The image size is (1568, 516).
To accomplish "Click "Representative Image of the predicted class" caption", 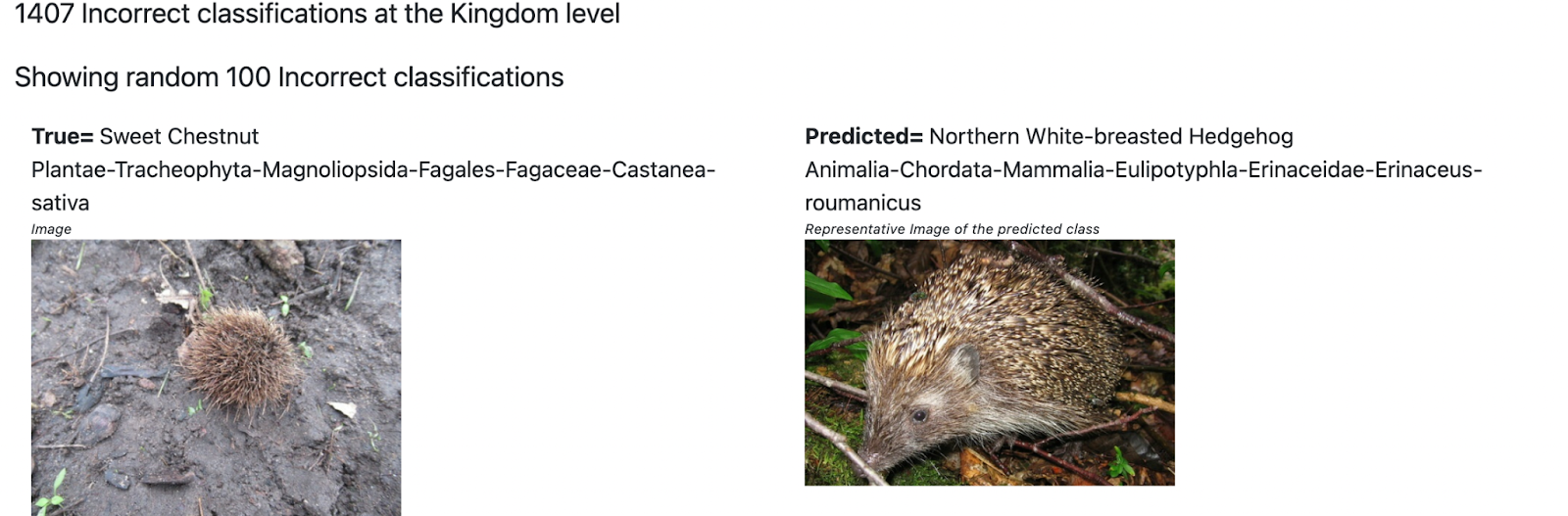I will (952, 229).
